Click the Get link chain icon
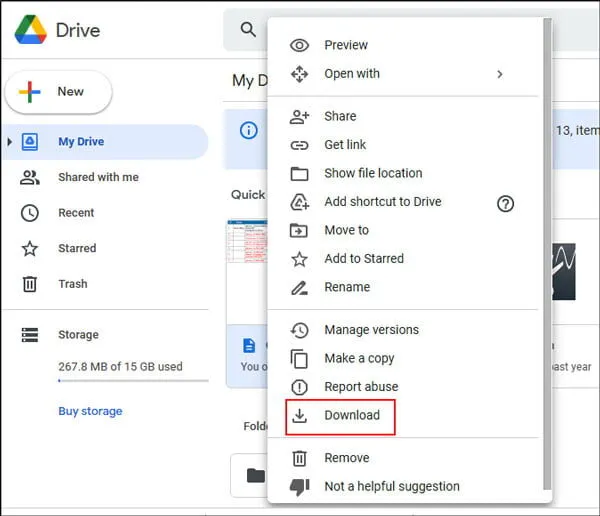The image size is (600, 516). 299,145
